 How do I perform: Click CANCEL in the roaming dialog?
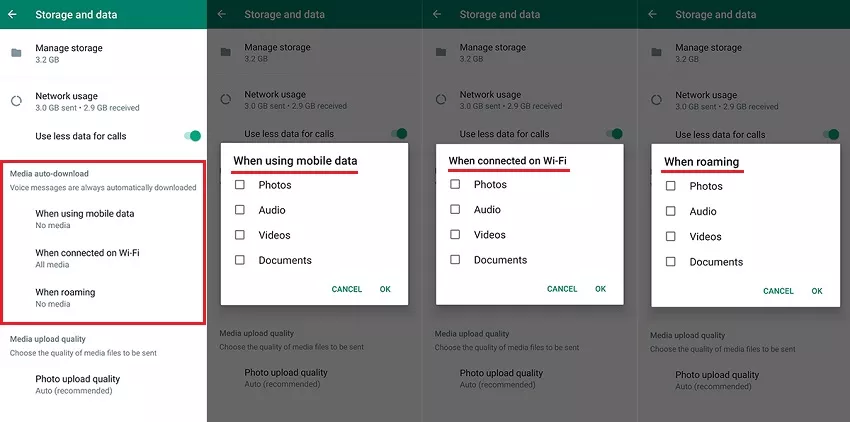coord(778,291)
